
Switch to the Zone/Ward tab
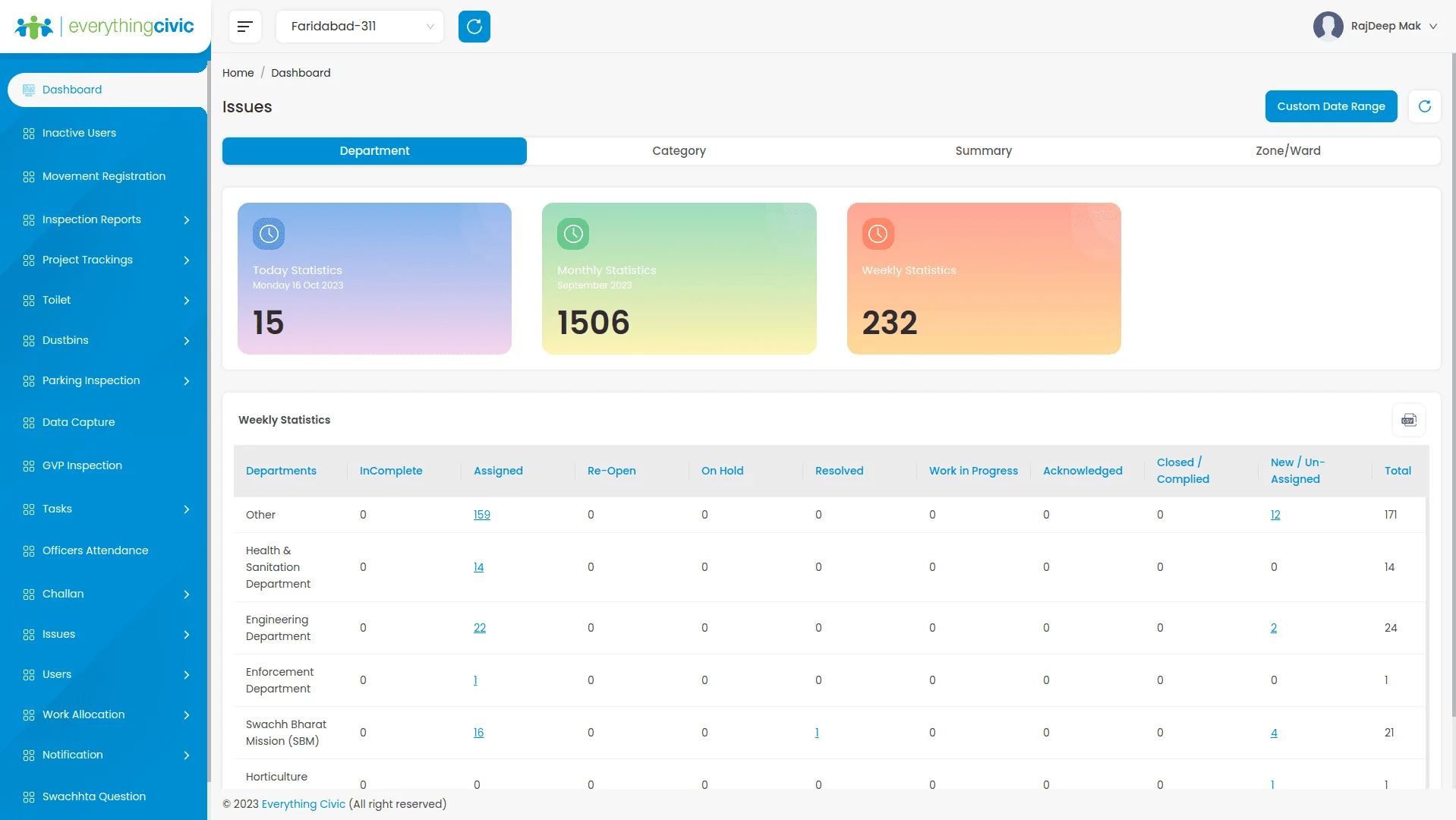tap(1287, 151)
